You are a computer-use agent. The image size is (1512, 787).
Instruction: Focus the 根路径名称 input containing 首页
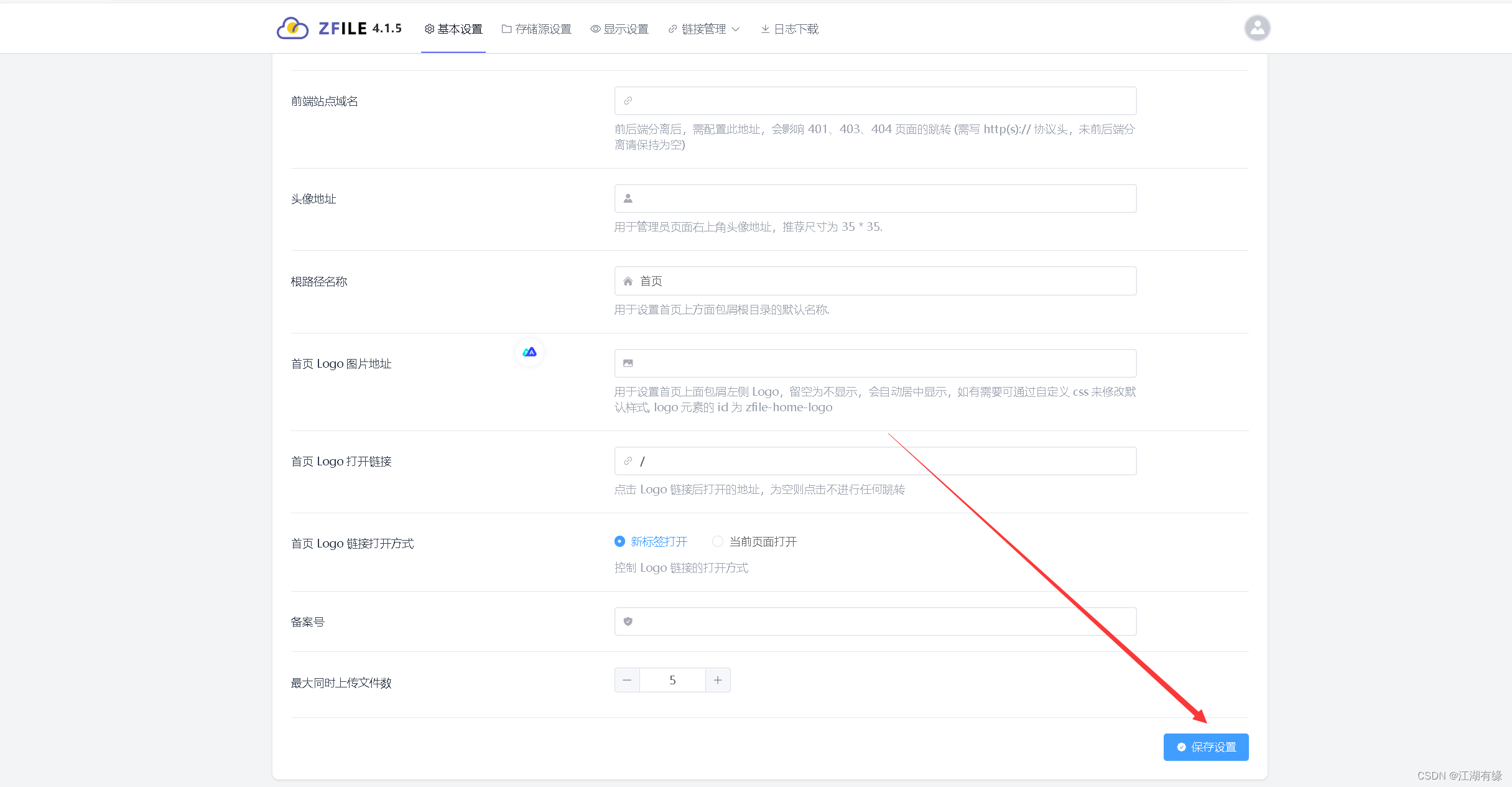pyautogui.click(x=875, y=281)
